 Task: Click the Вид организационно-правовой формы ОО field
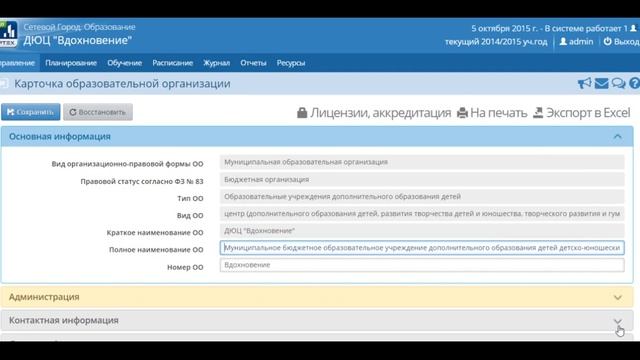coord(422,162)
